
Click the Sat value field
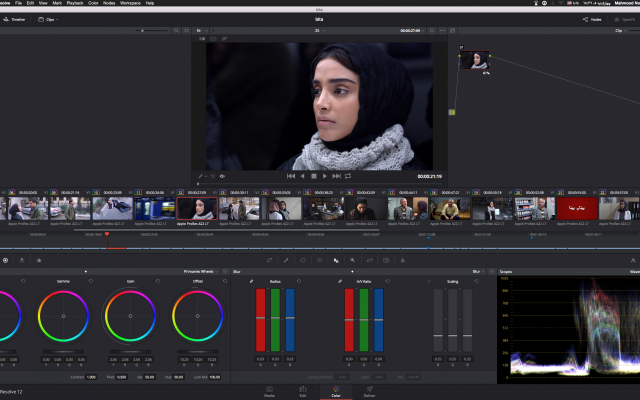[x=150, y=377]
